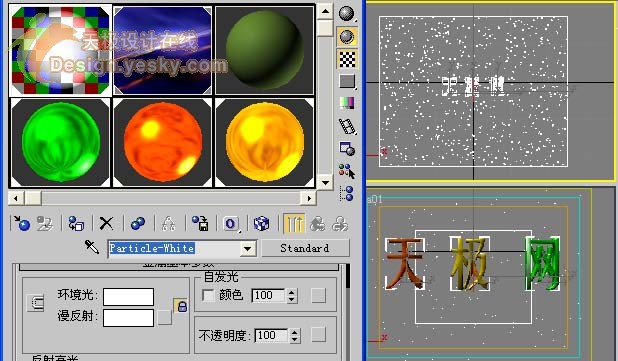The height and width of the screenshot is (361, 618).
Task: Click Show Map in Viewport cube icon
Action: (x=261, y=223)
